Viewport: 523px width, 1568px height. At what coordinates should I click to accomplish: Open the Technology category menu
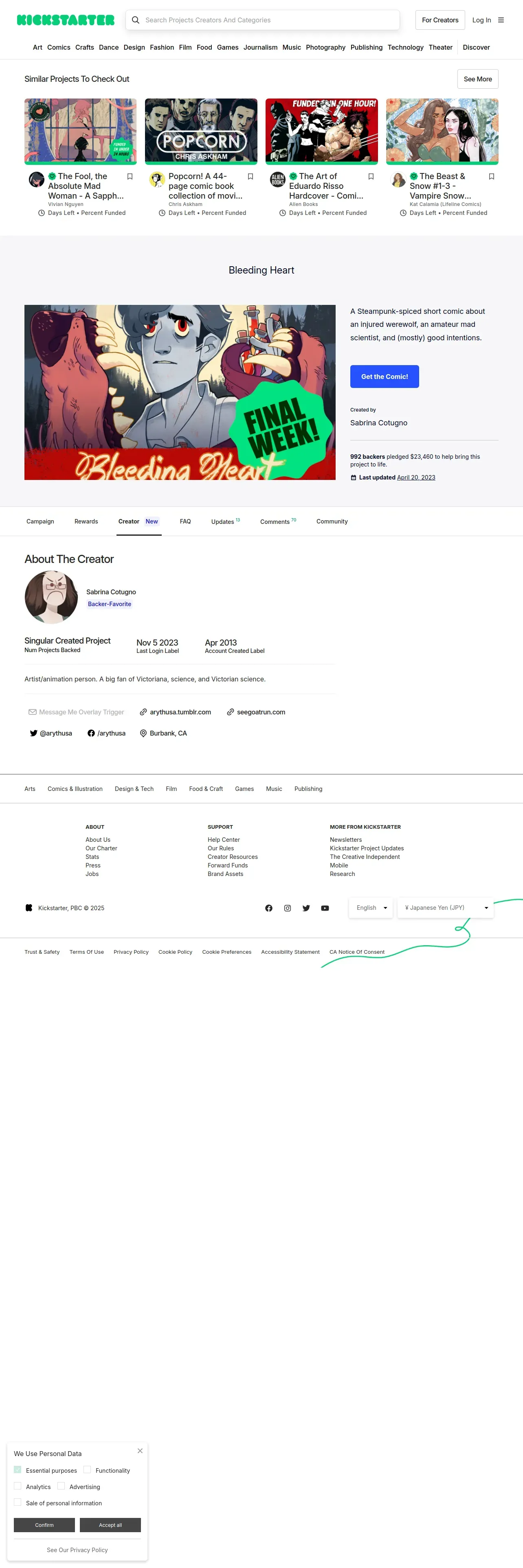pos(406,48)
